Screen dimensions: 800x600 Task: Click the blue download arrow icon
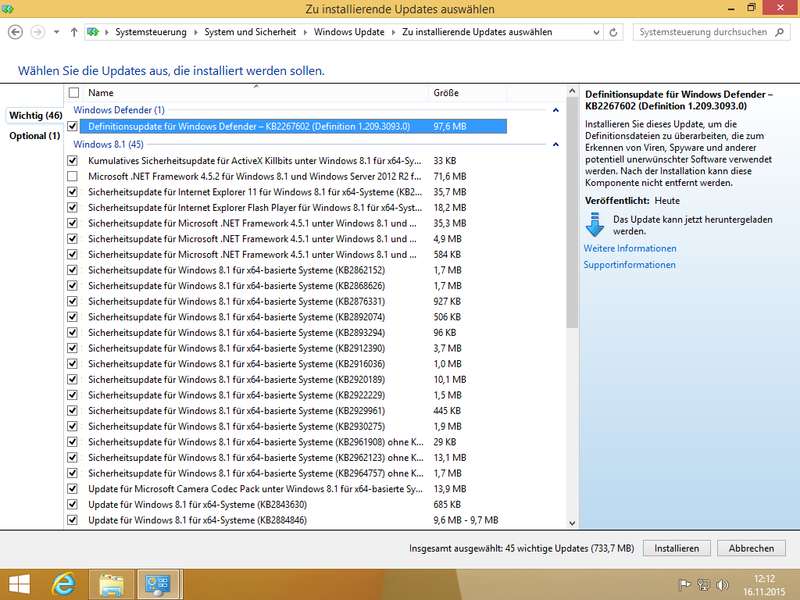tap(595, 225)
